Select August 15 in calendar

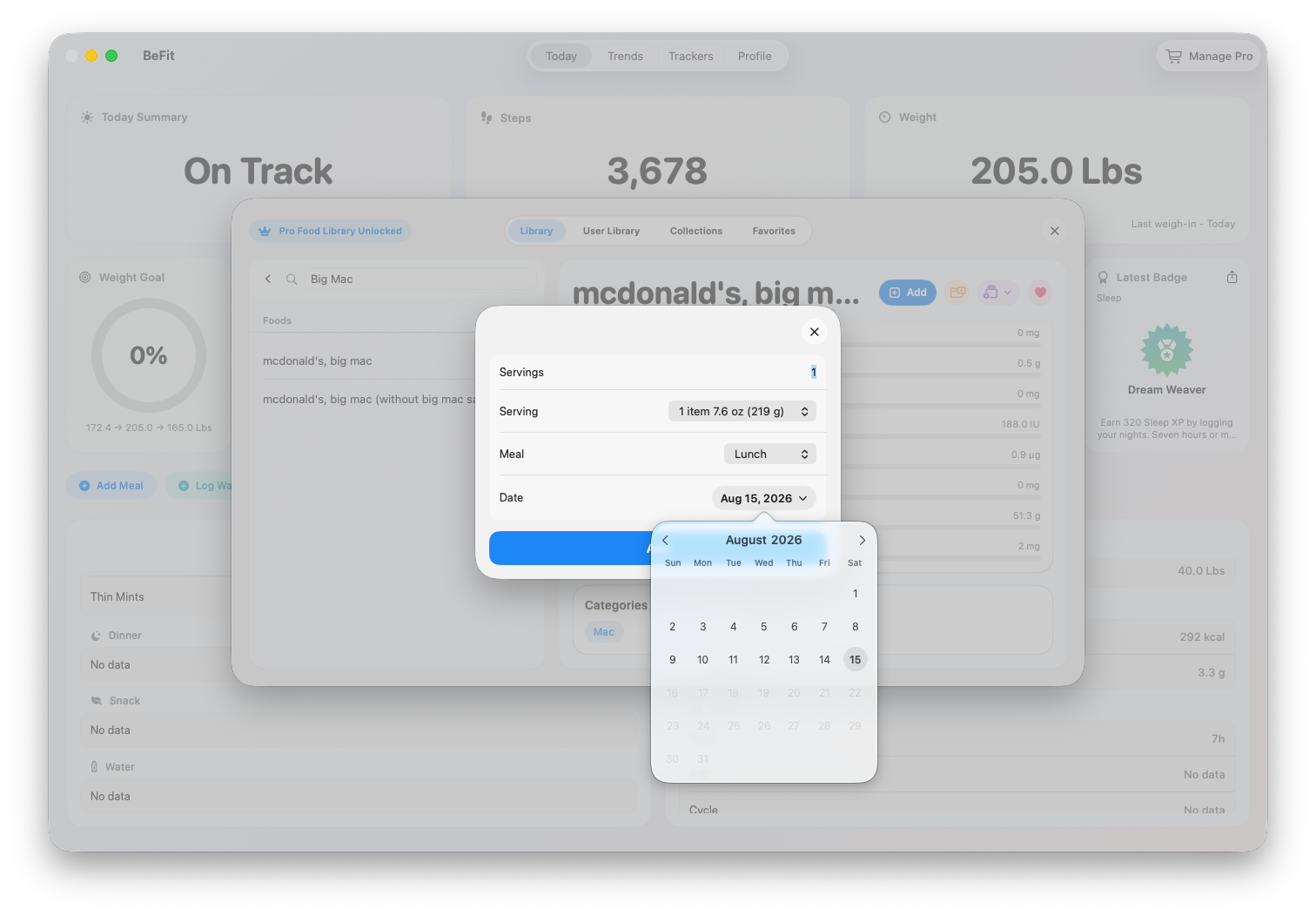pyautogui.click(x=855, y=660)
